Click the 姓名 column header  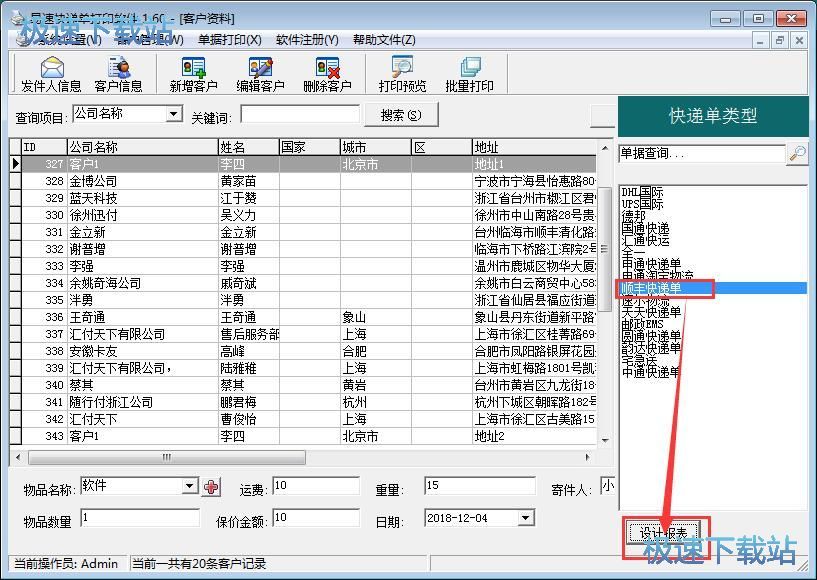click(249, 147)
